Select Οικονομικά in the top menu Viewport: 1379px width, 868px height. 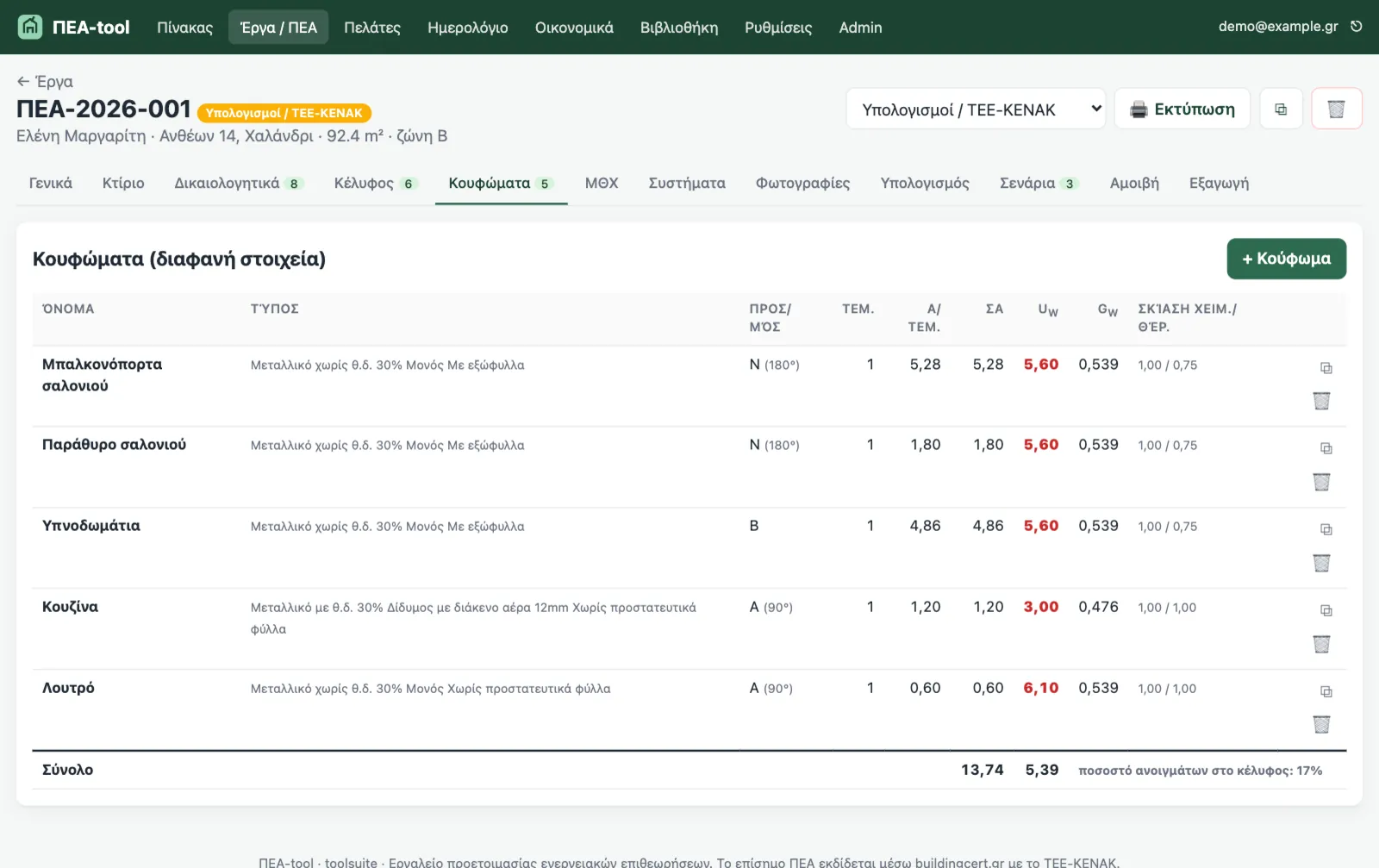coord(574,28)
